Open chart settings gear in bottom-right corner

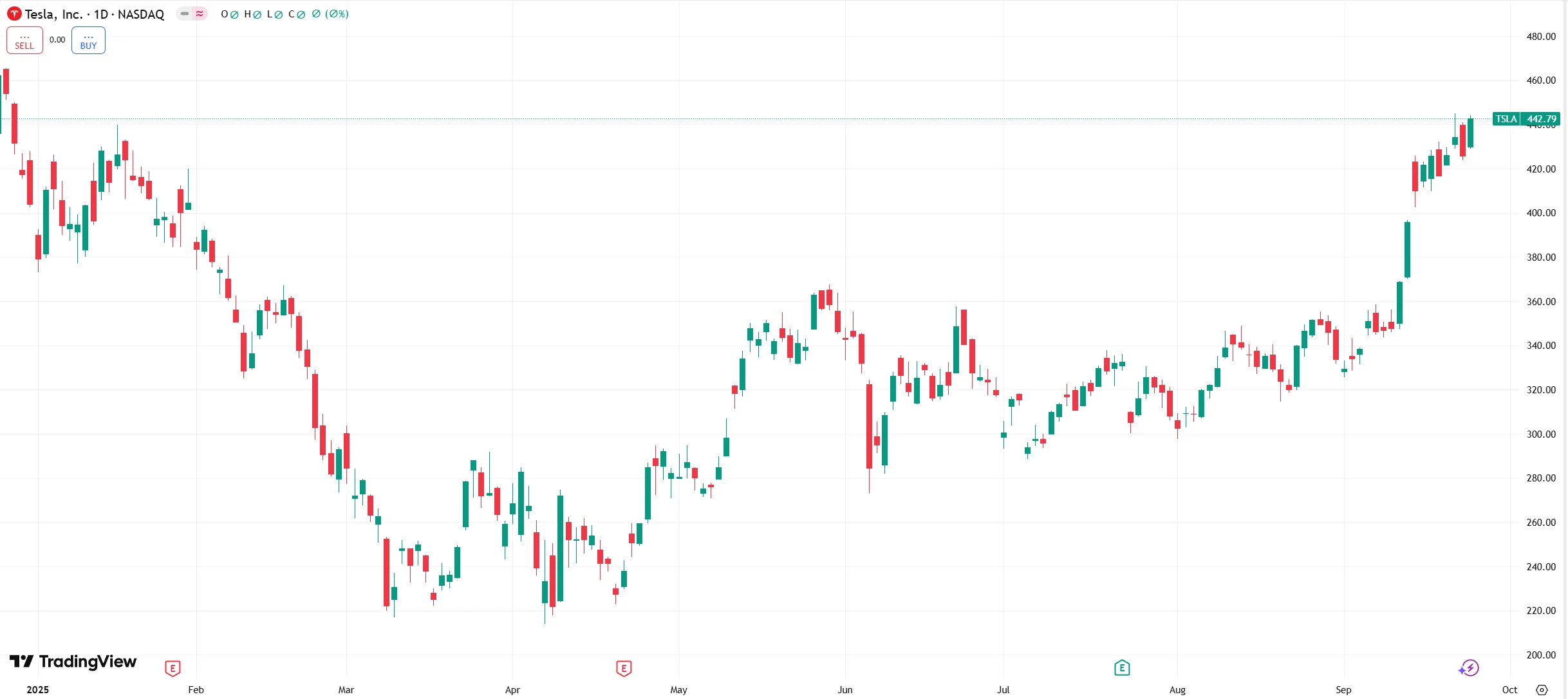(x=1542, y=689)
